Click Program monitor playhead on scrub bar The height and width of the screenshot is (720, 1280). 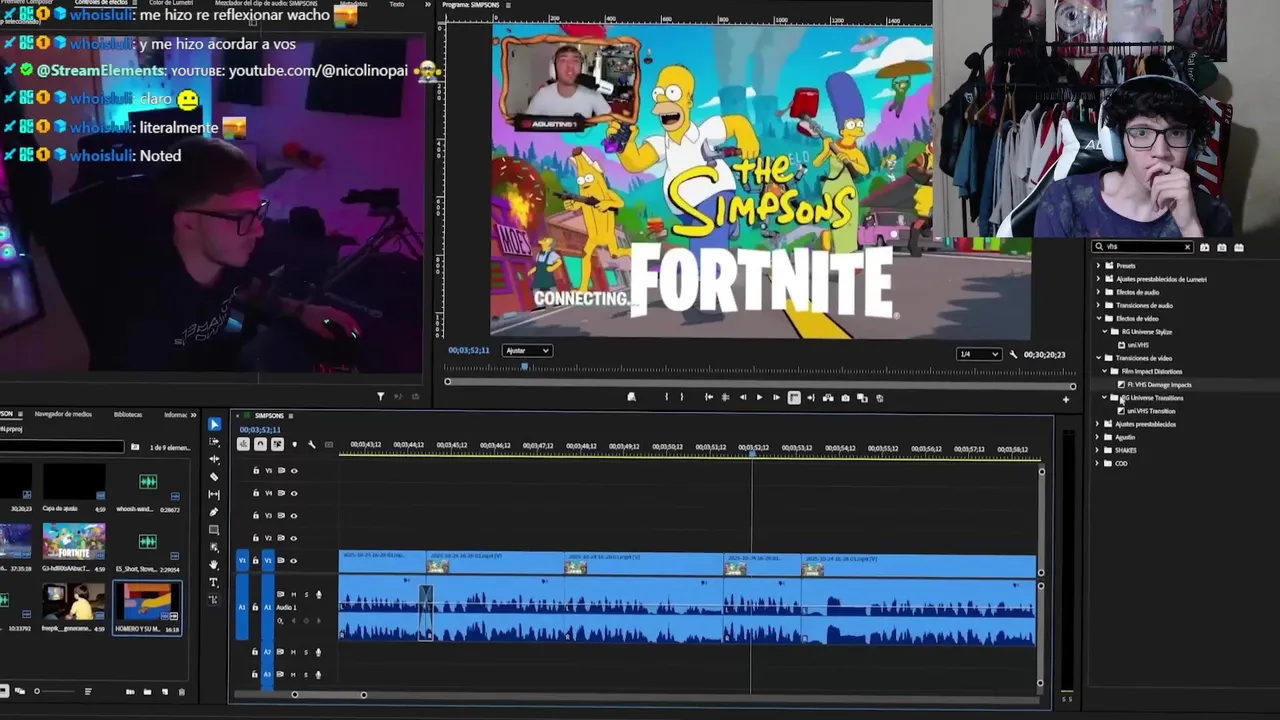click(x=525, y=367)
